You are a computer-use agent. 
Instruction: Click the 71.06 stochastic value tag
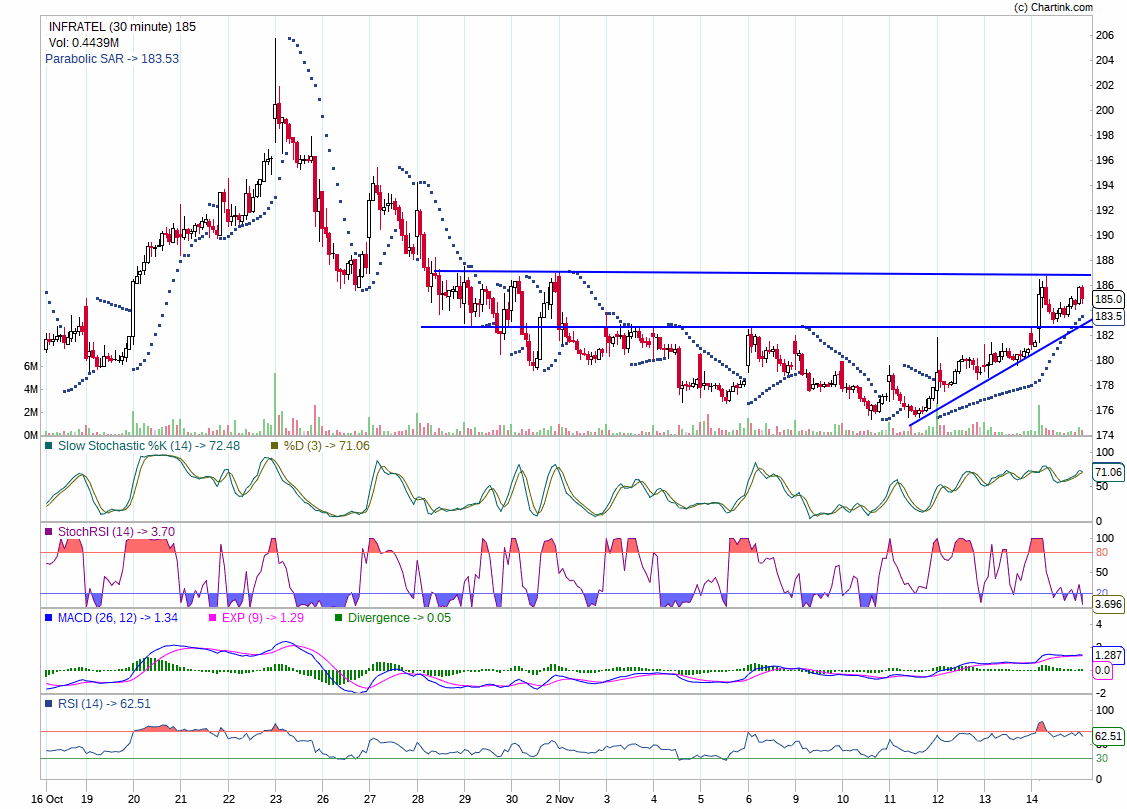pyautogui.click(x=1108, y=472)
